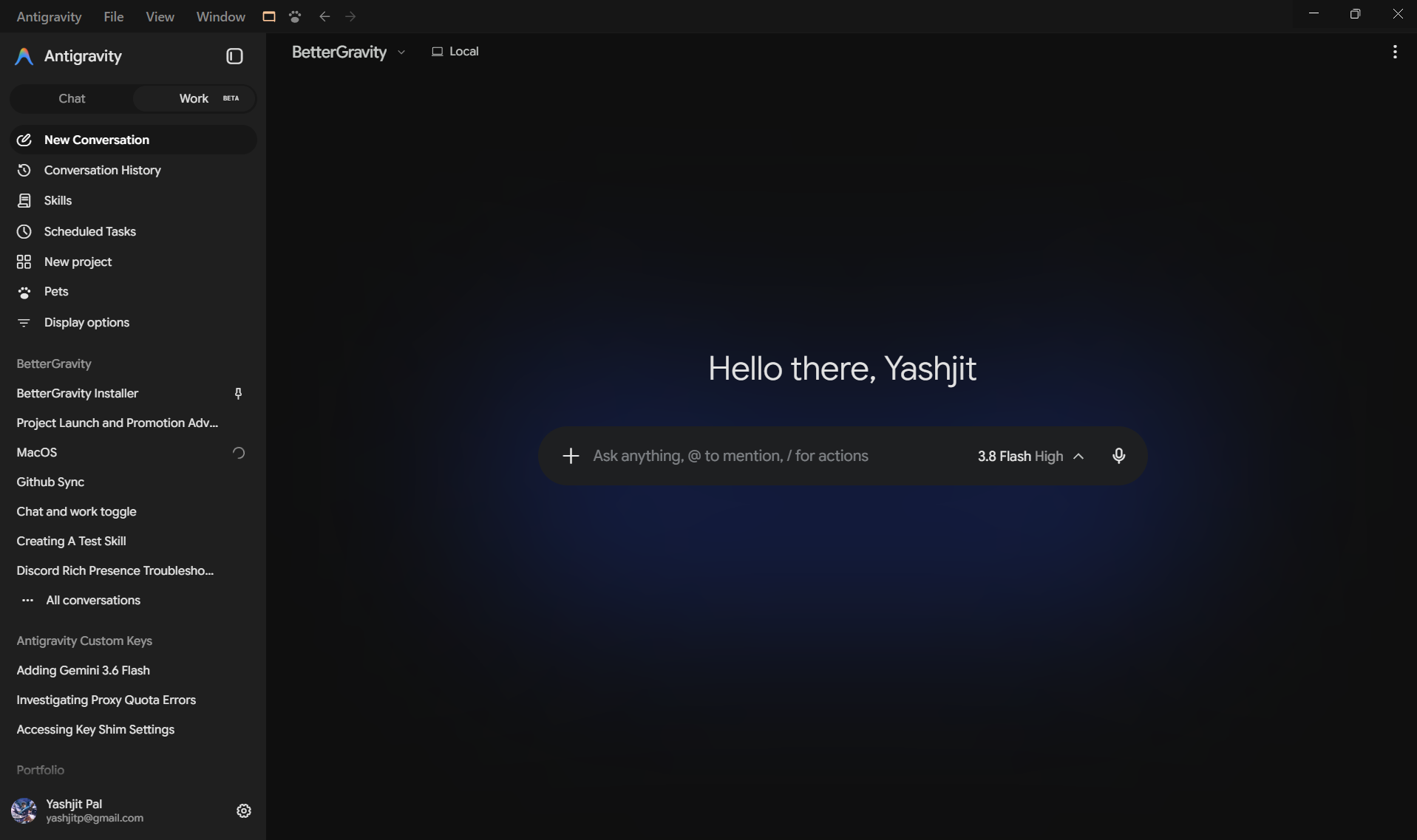1417x840 pixels.
Task: Open the Skills page
Action: click(x=133, y=200)
